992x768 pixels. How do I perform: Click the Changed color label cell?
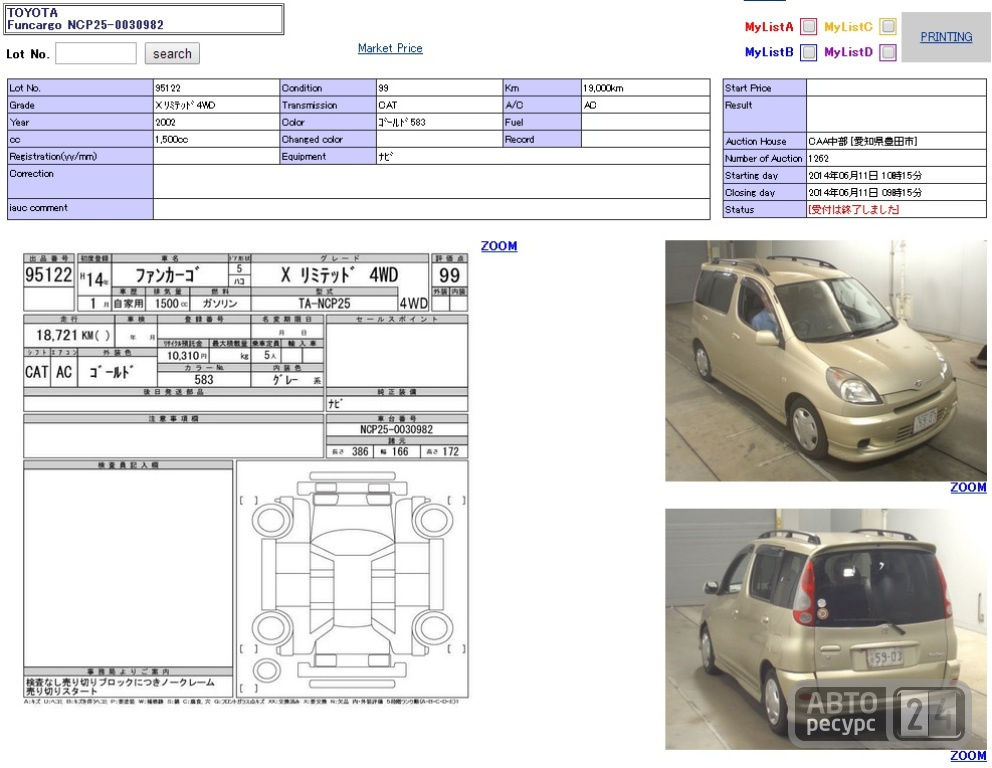328,139
